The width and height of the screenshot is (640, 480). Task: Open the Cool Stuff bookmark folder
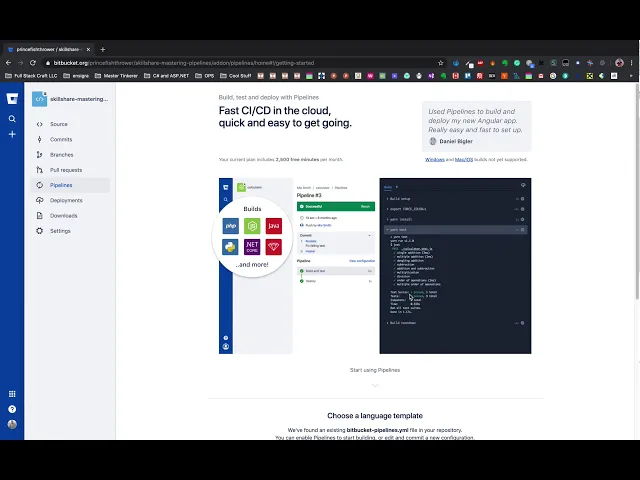coord(236,76)
